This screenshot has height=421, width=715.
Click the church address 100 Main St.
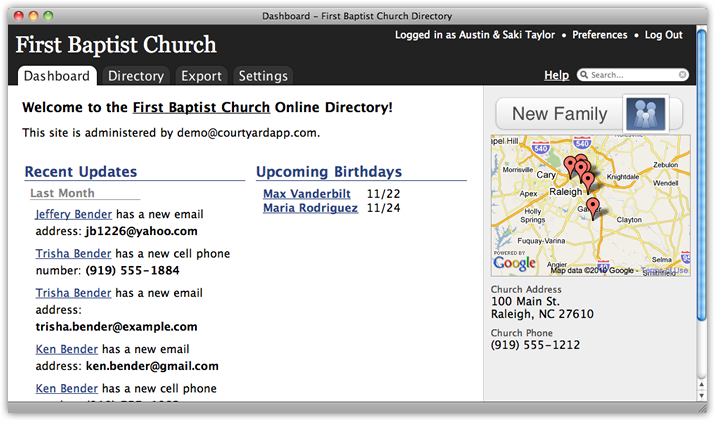[525, 301]
